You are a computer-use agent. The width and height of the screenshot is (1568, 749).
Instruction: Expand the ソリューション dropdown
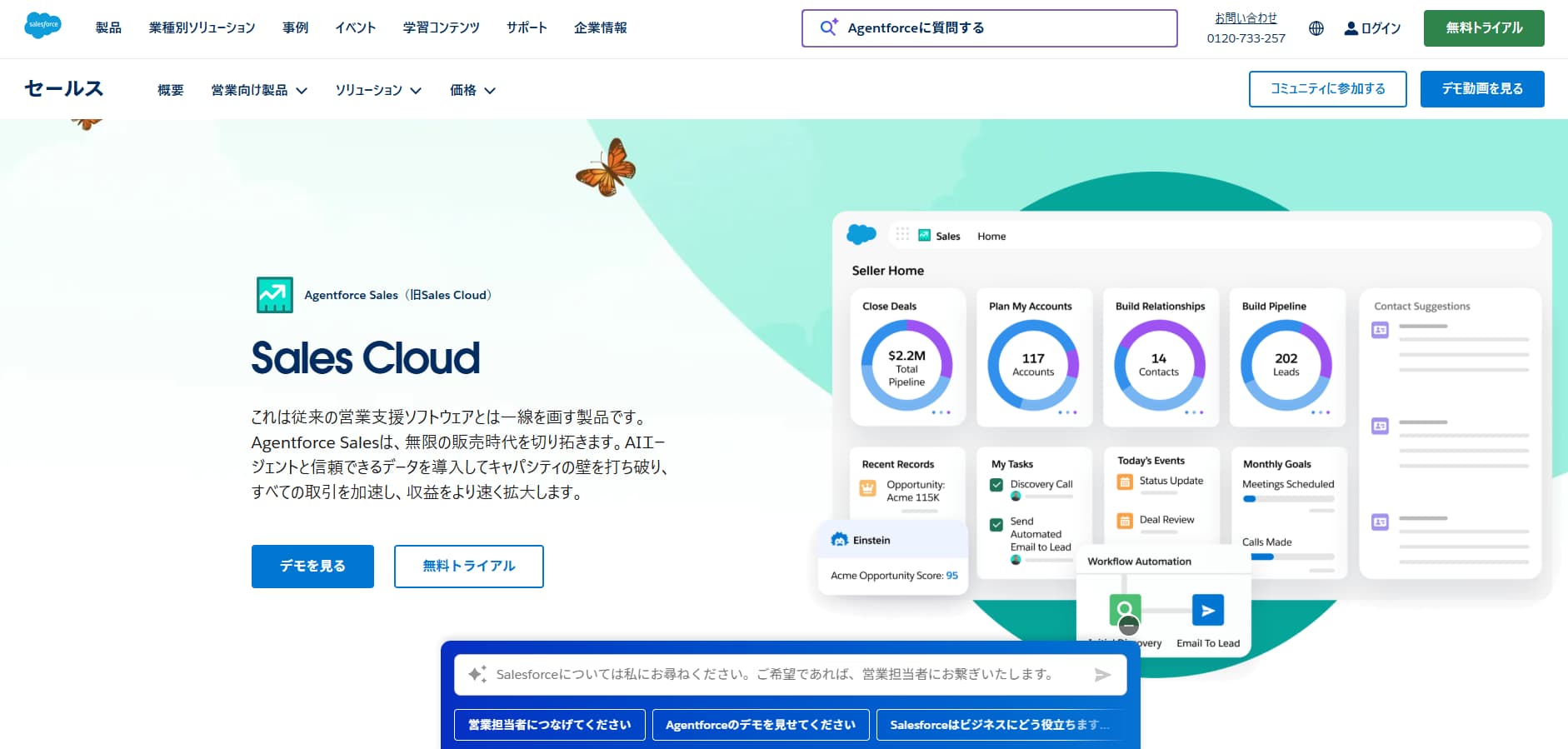pyautogui.click(x=378, y=90)
